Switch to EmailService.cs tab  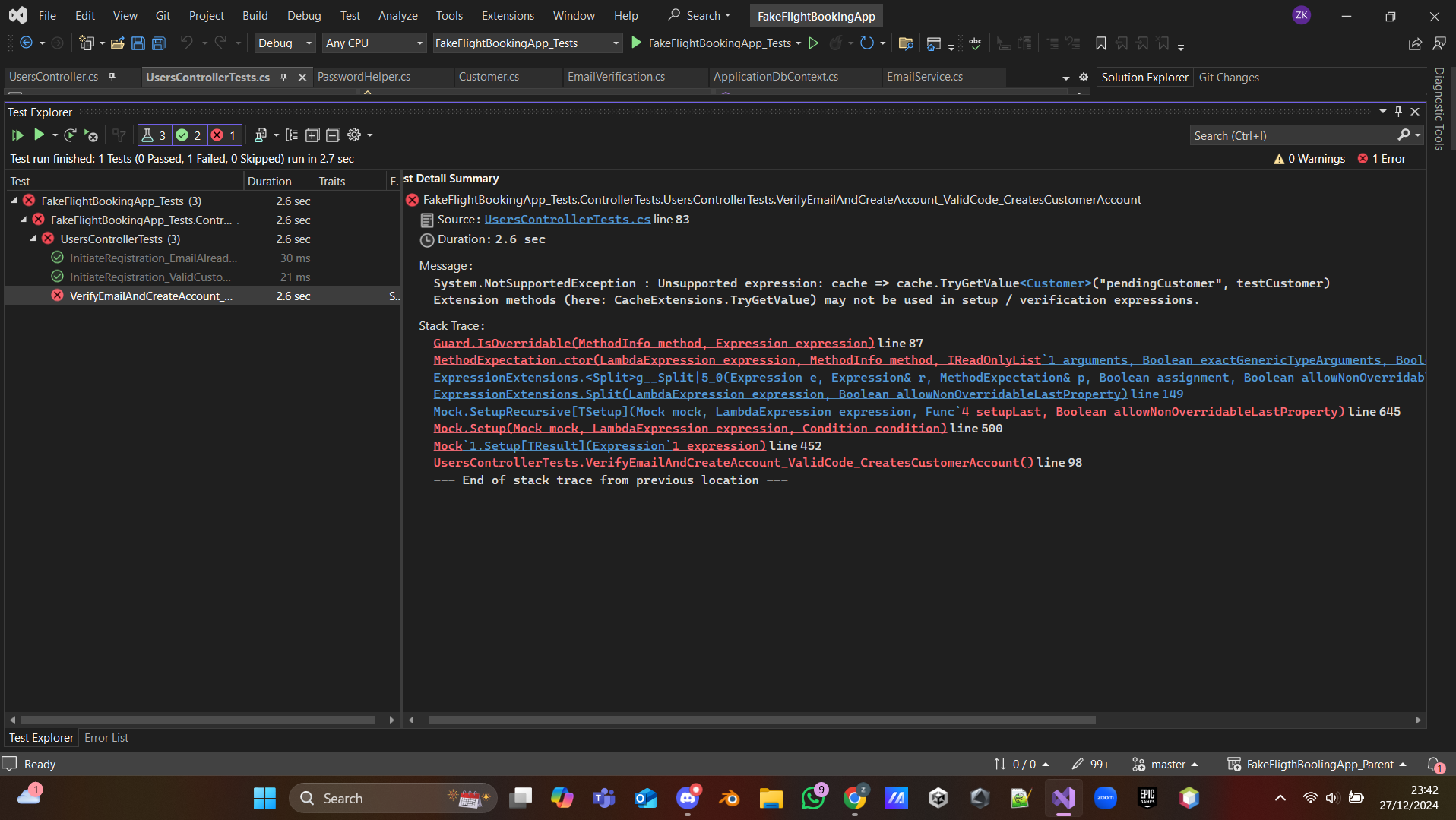pyautogui.click(x=925, y=77)
